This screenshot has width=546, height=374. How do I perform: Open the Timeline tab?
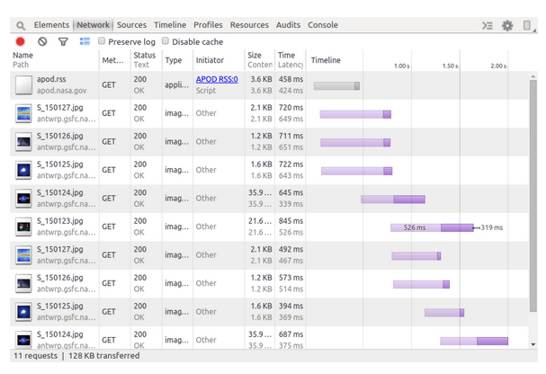[x=170, y=25]
